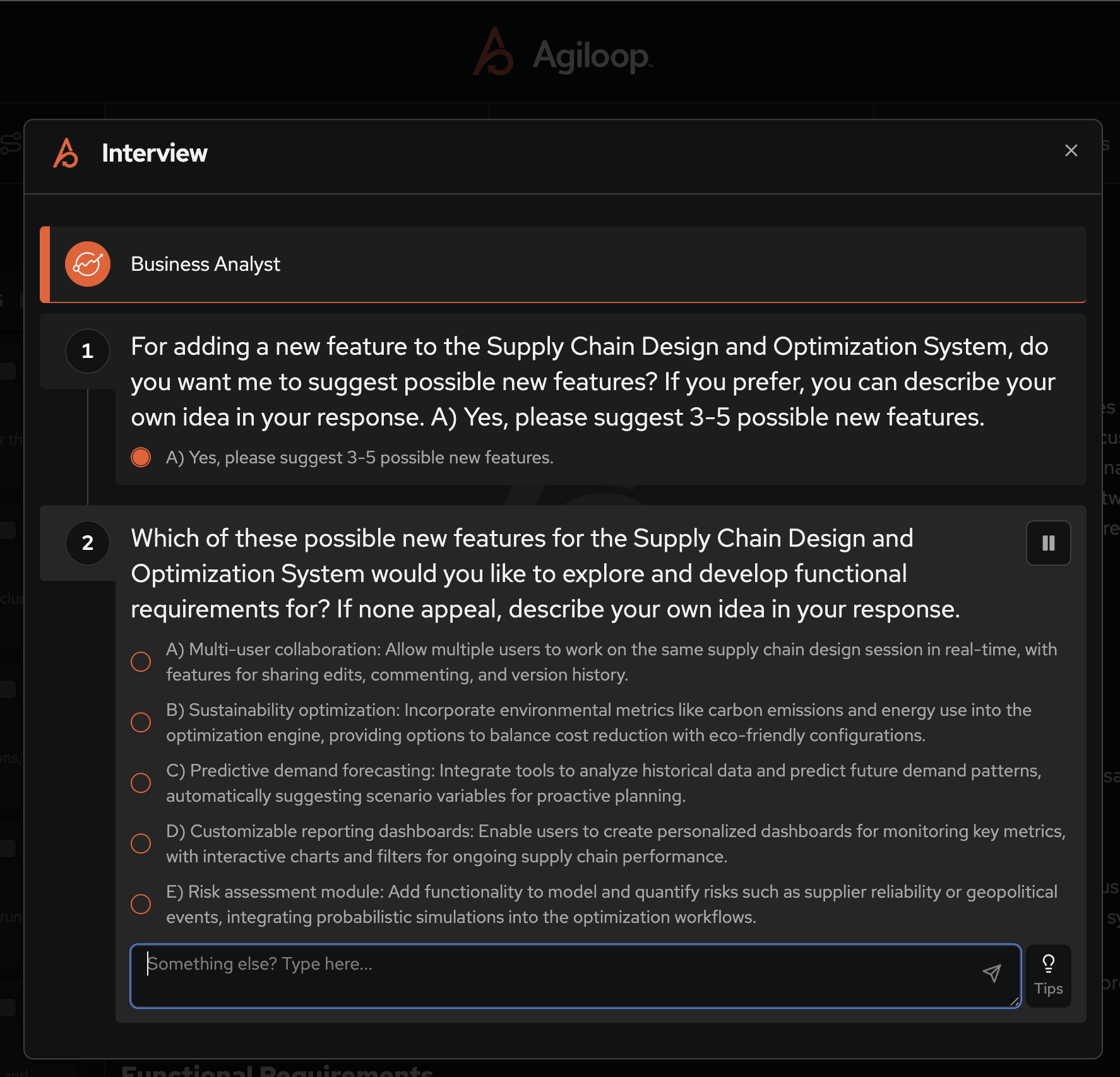Click the 'Business Analyst' role label
The height and width of the screenshot is (1077, 1120).
205,264
